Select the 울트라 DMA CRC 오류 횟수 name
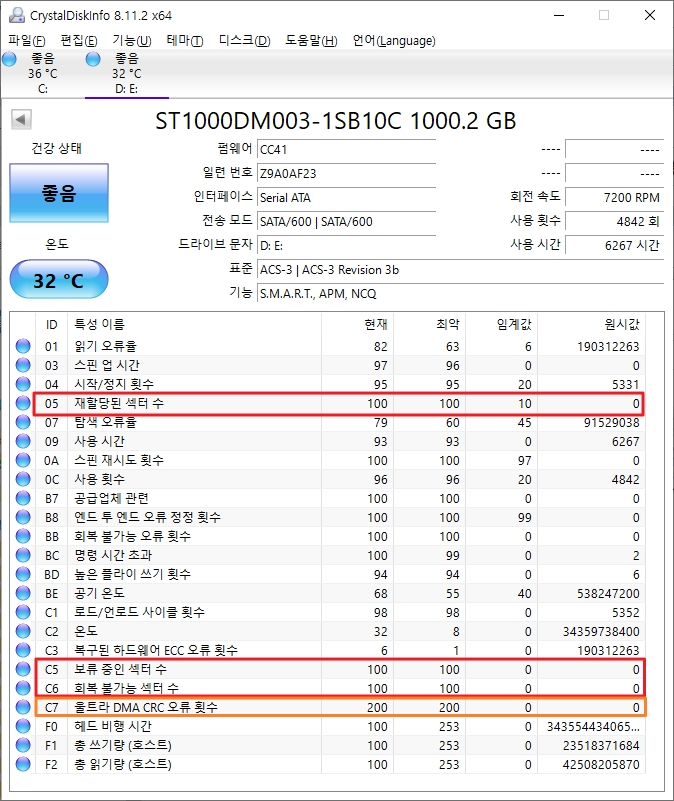674x801 pixels. pyautogui.click(x=146, y=708)
